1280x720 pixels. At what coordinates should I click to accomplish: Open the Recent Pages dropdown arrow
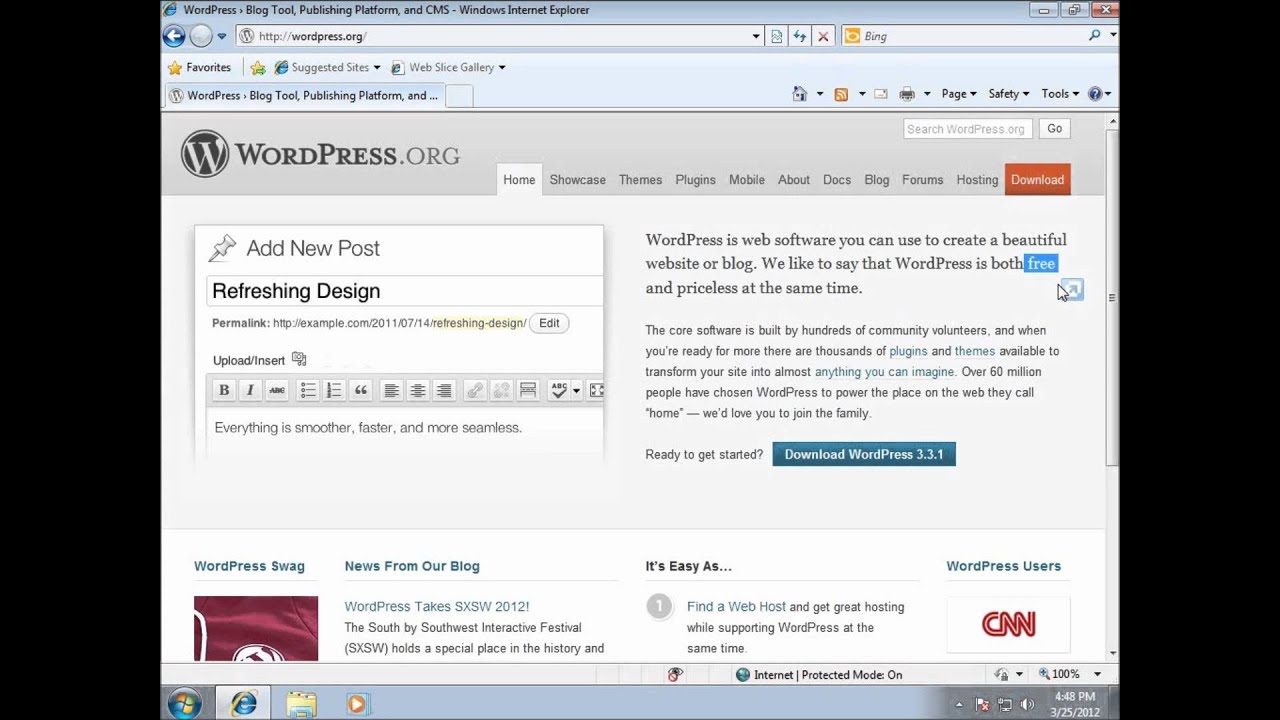tap(222, 36)
